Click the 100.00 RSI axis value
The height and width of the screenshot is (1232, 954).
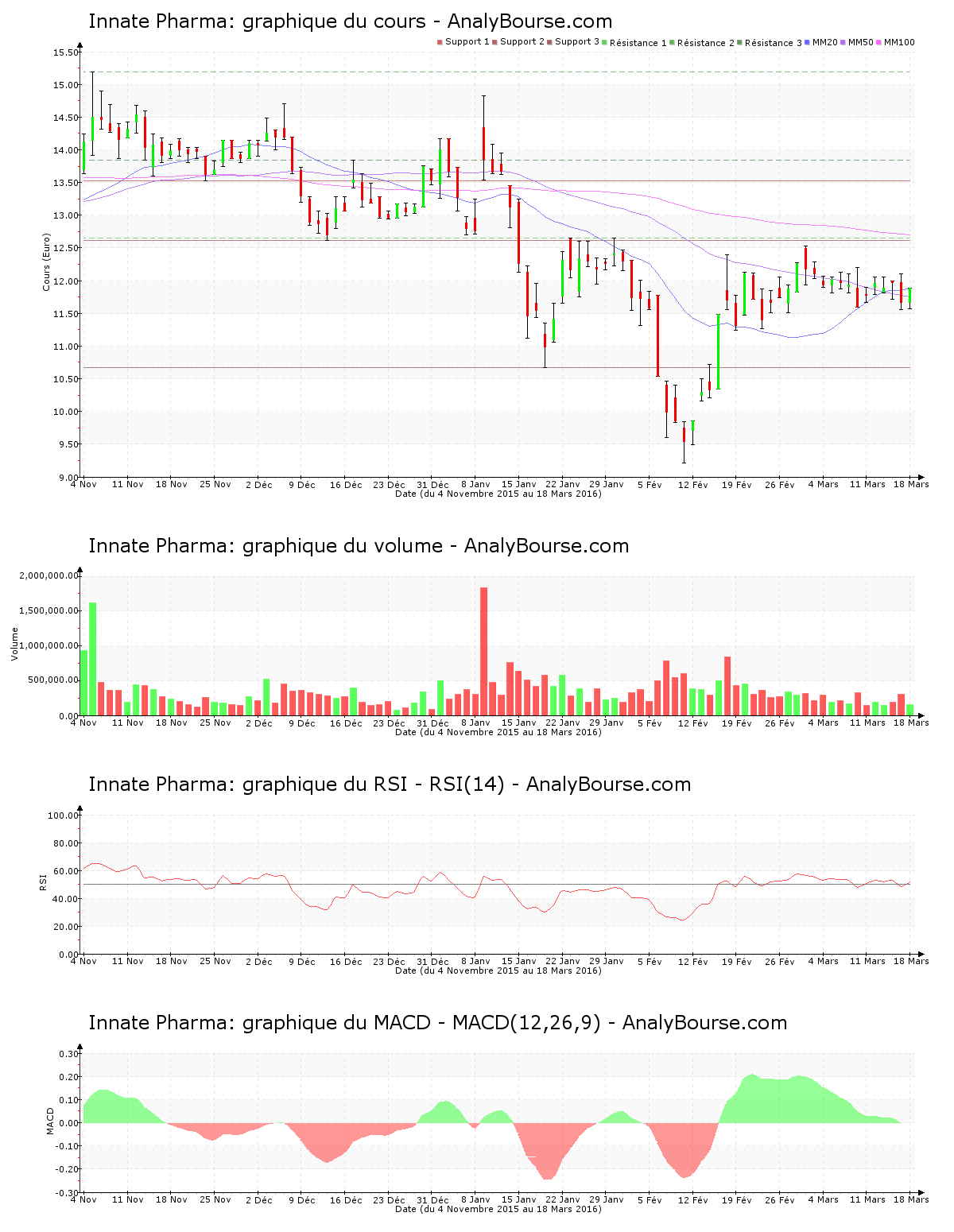[x=64, y=816]
